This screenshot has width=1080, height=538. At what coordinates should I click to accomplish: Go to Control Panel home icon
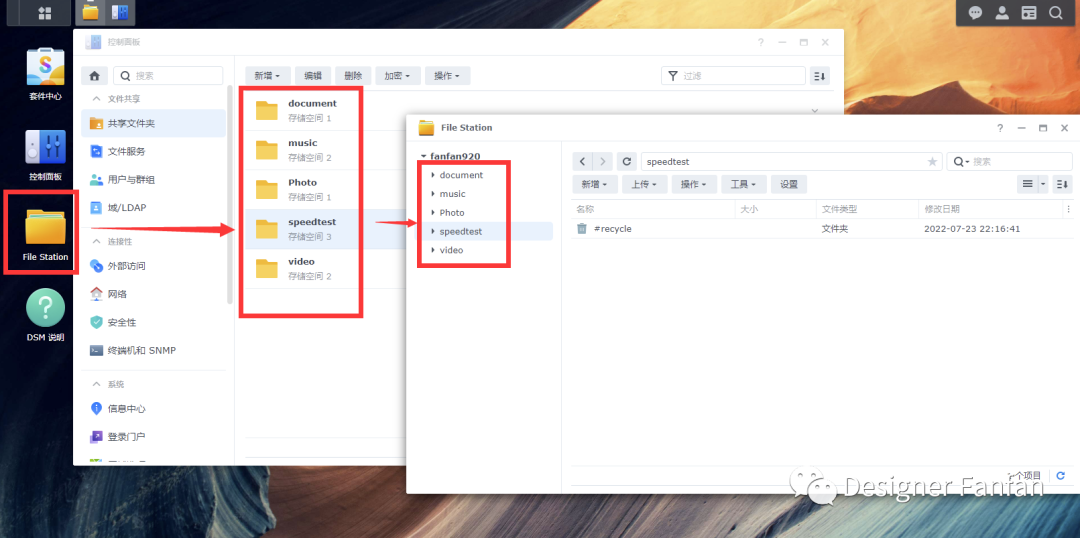(94, 76)
